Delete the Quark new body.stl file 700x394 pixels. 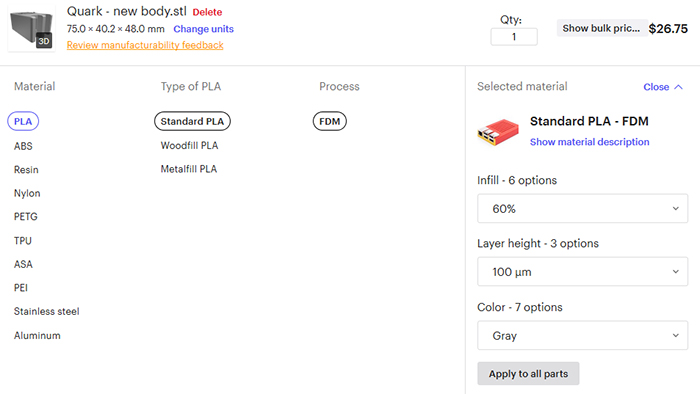click(x=207, y=12)
